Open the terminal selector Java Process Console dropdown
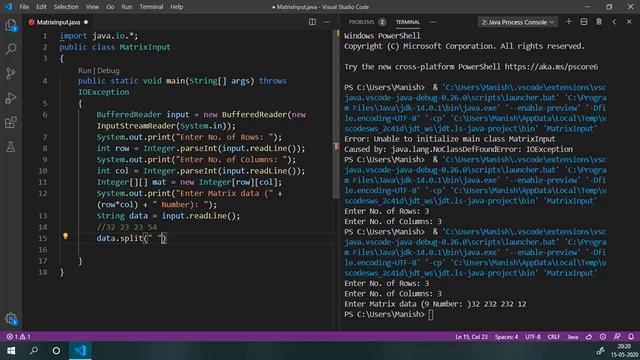The width and height of the screenshot is (640, 360). [518, 22]
